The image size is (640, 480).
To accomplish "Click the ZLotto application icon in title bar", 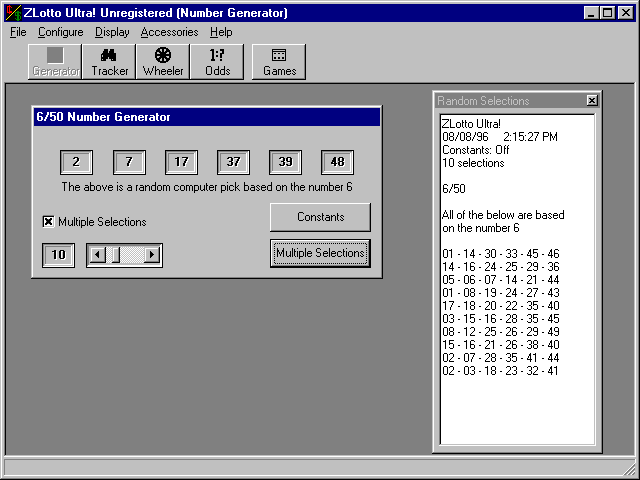I will 13,13.
